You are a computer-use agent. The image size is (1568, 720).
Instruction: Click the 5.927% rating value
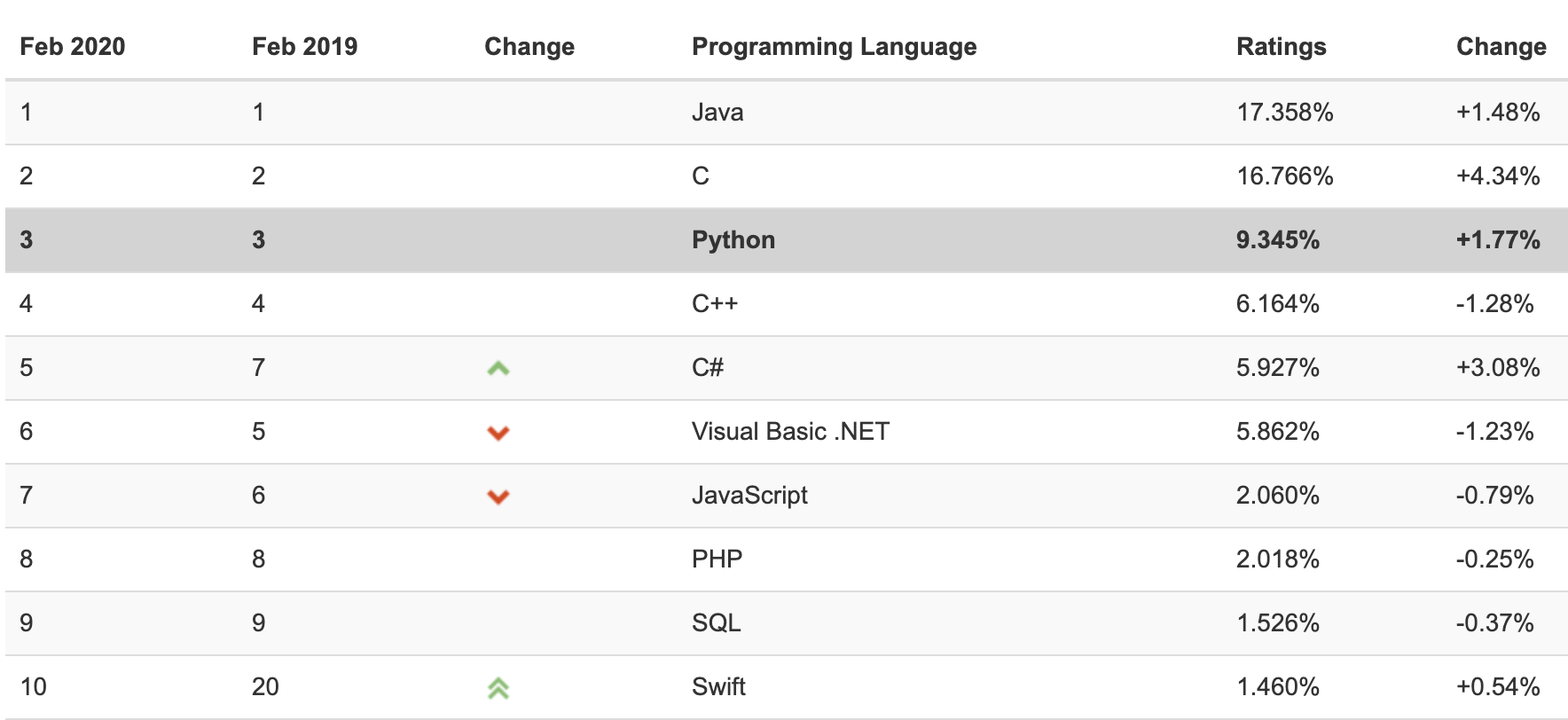1278,368
